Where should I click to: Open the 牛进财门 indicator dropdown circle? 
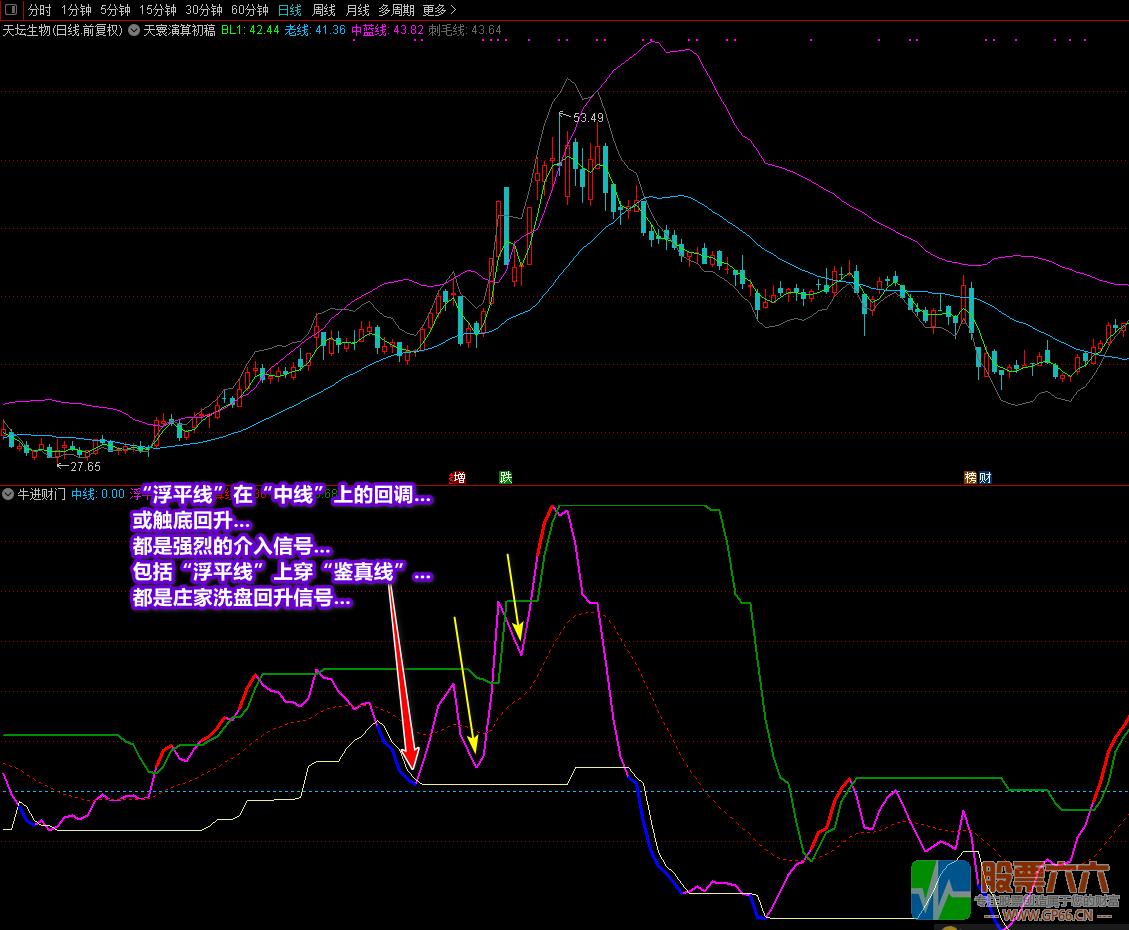8,494
